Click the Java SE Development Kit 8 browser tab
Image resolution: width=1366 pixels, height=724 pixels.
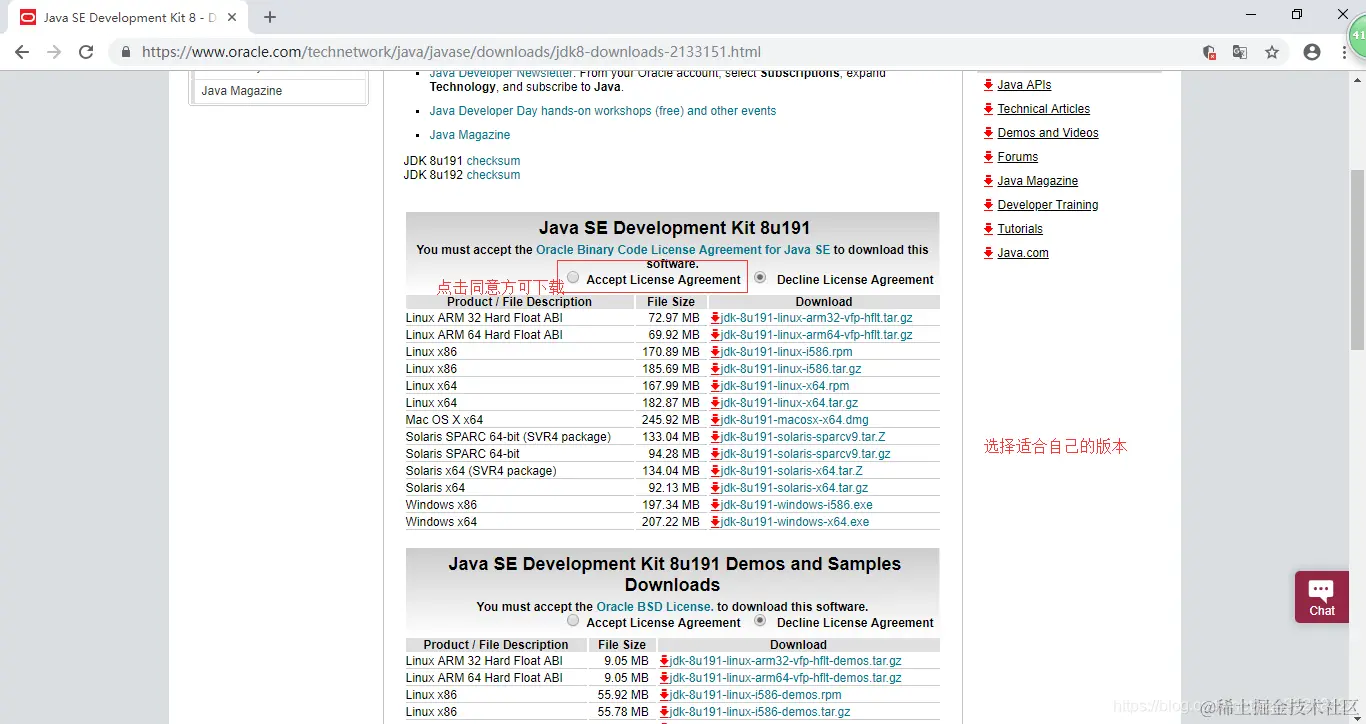130,17
